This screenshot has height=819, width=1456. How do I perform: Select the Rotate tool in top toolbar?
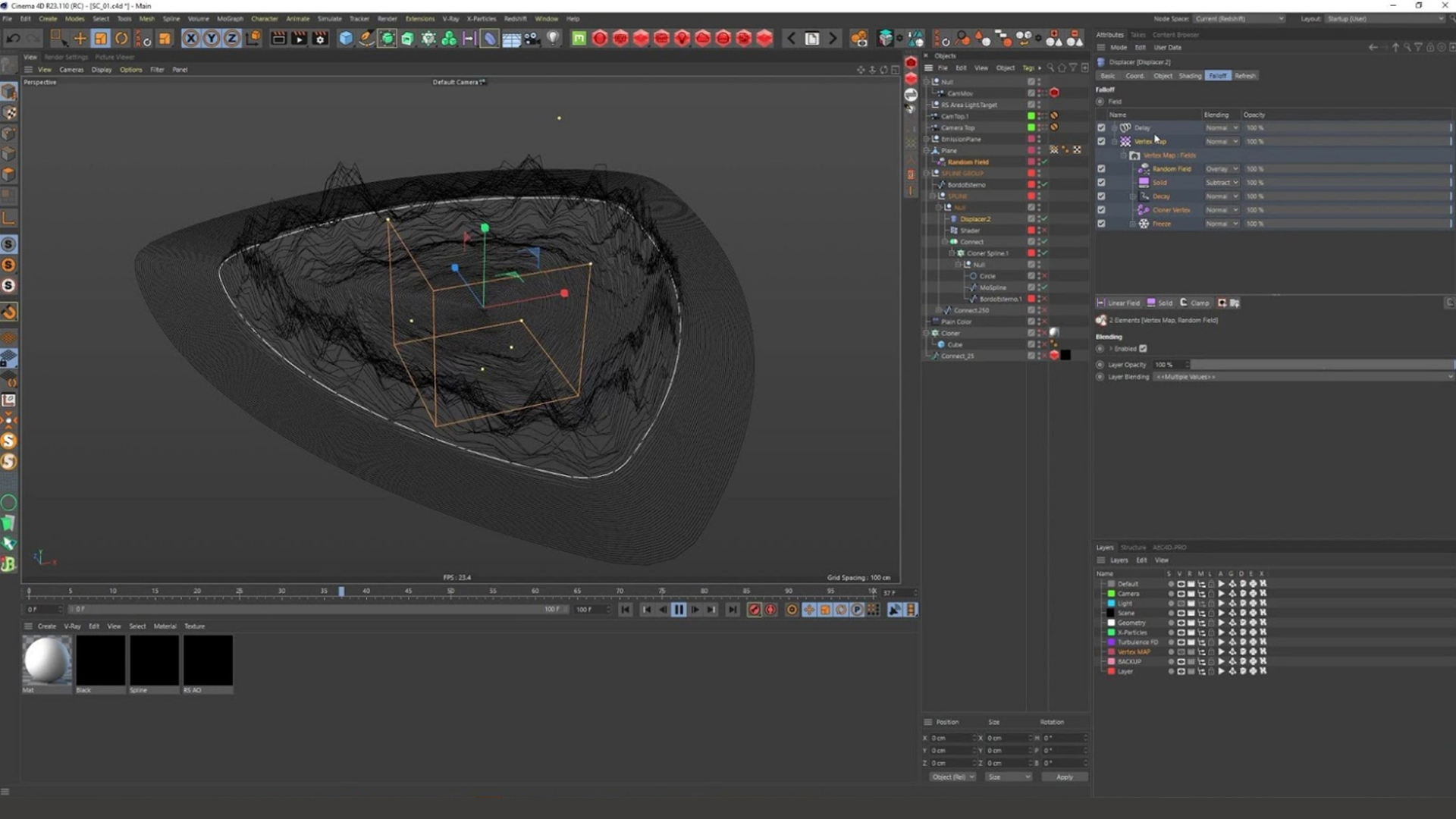click(x=121, y=38)
